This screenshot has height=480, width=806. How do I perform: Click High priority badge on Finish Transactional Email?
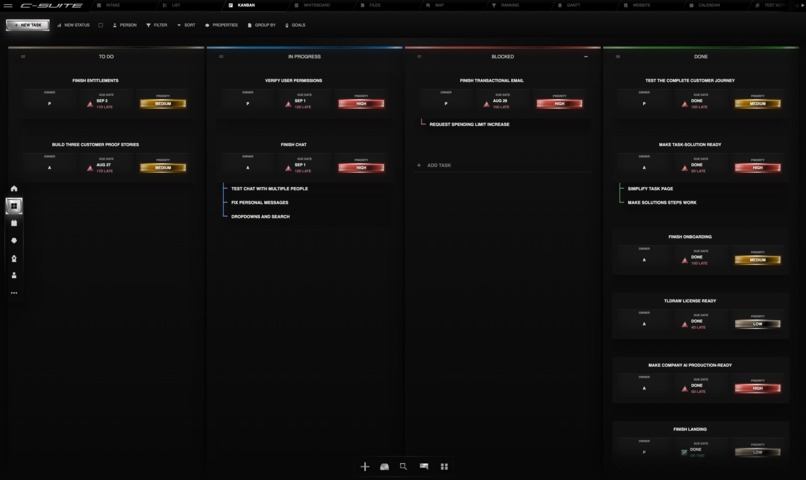pyautogui.click(x=559, y=104)
